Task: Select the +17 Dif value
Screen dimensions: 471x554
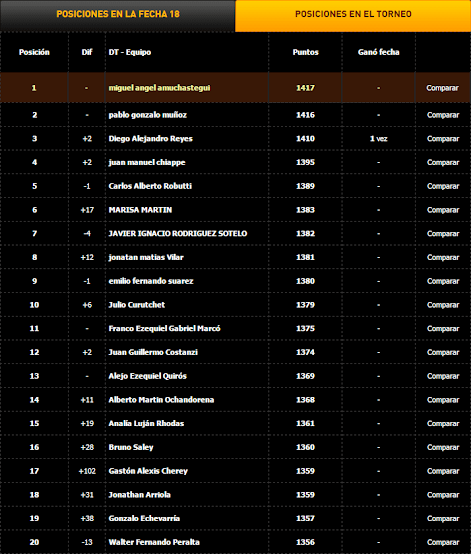Action: click(x=87, y=210)
